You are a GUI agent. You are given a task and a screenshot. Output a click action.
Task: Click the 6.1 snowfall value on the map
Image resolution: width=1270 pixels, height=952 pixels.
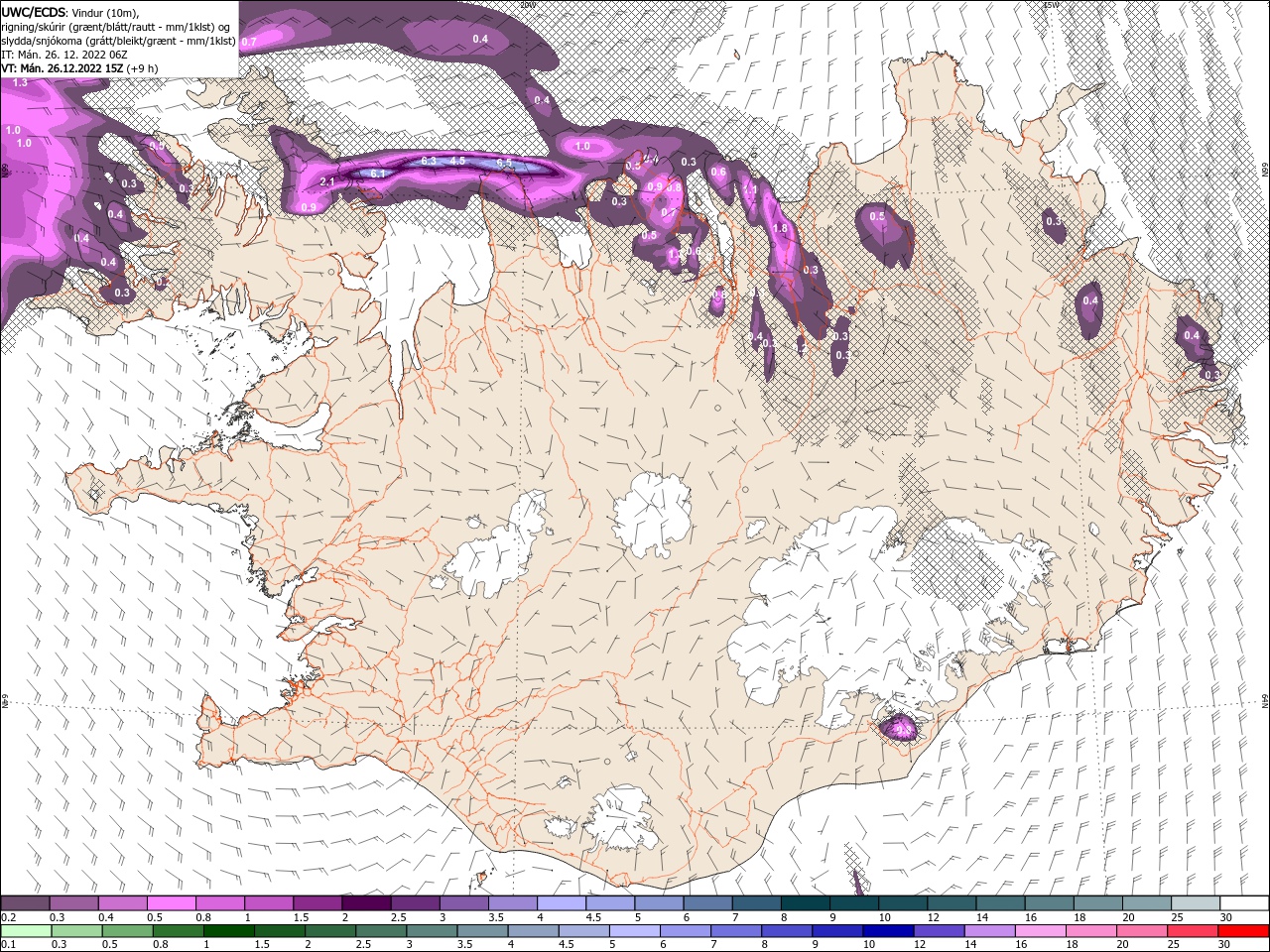(377, 174)
